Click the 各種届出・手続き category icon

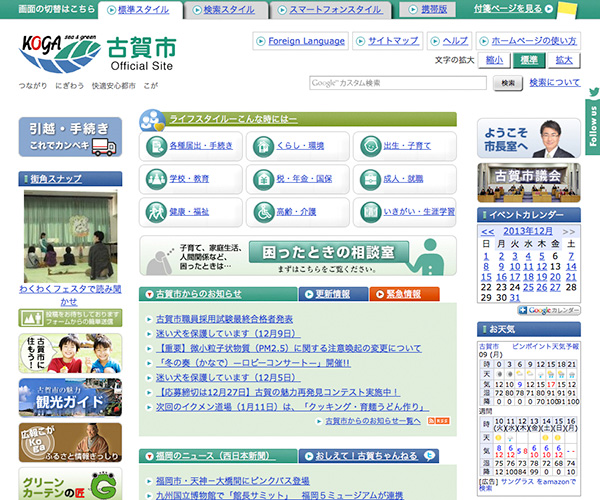pyautogui.click(x=157, y=146)
